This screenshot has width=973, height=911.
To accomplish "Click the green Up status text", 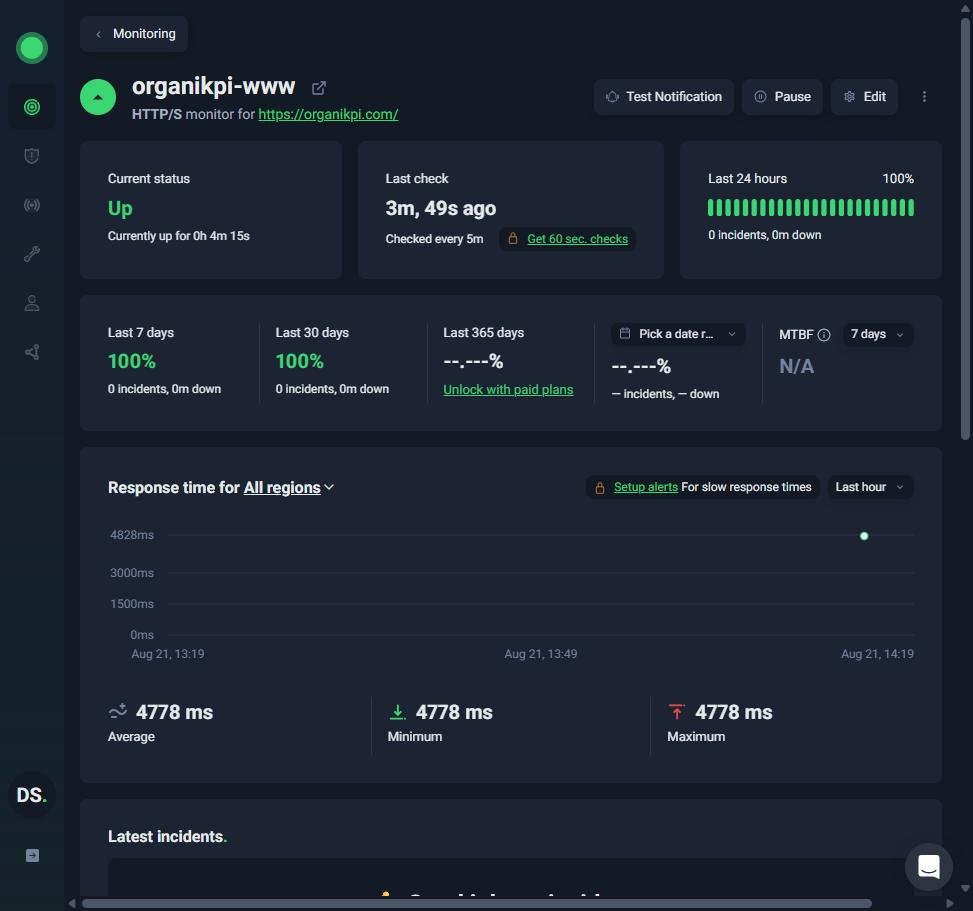I will click(120, 209).
